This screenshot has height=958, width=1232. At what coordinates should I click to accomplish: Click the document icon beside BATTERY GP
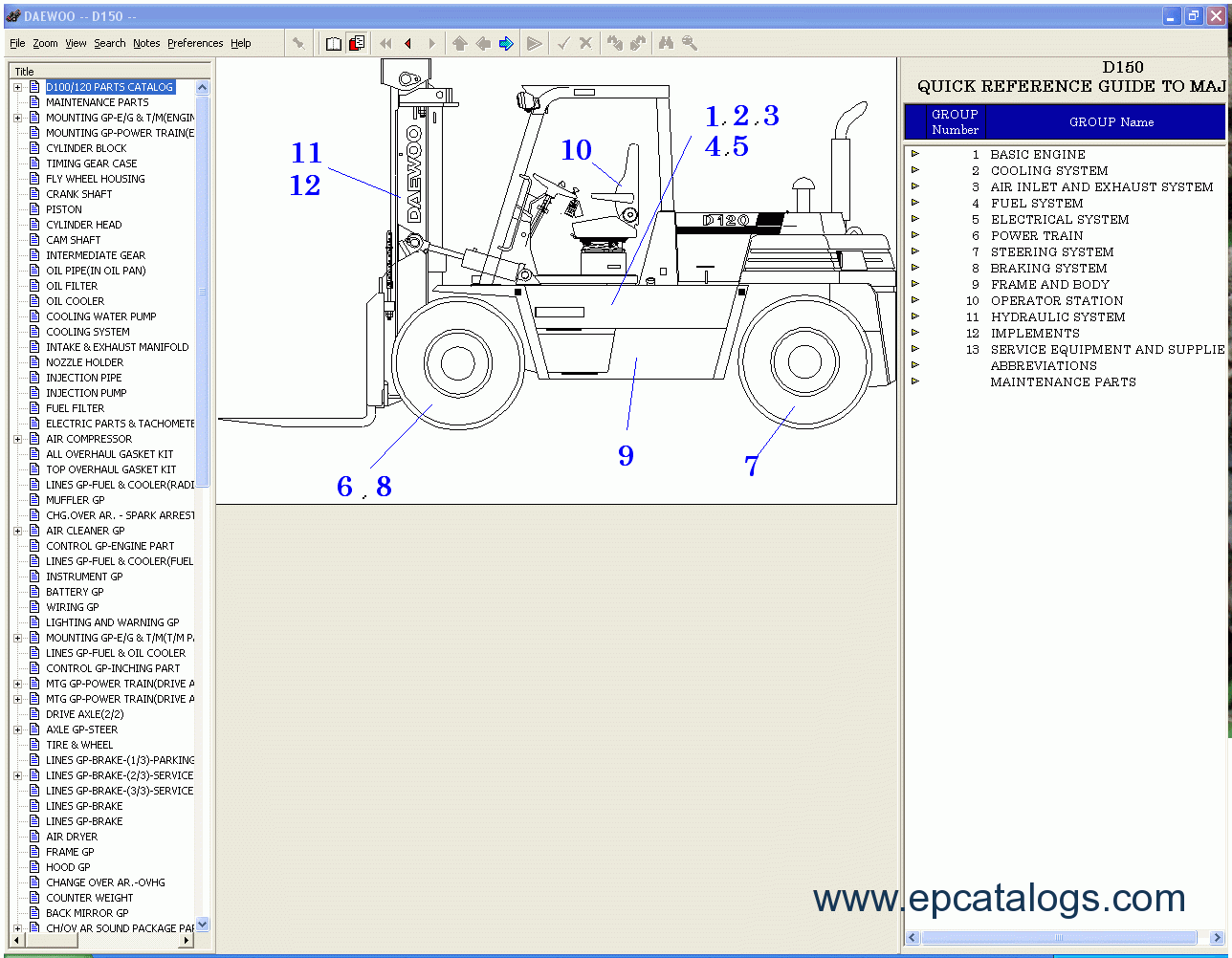pyautogui.click(x=35, y=592)
